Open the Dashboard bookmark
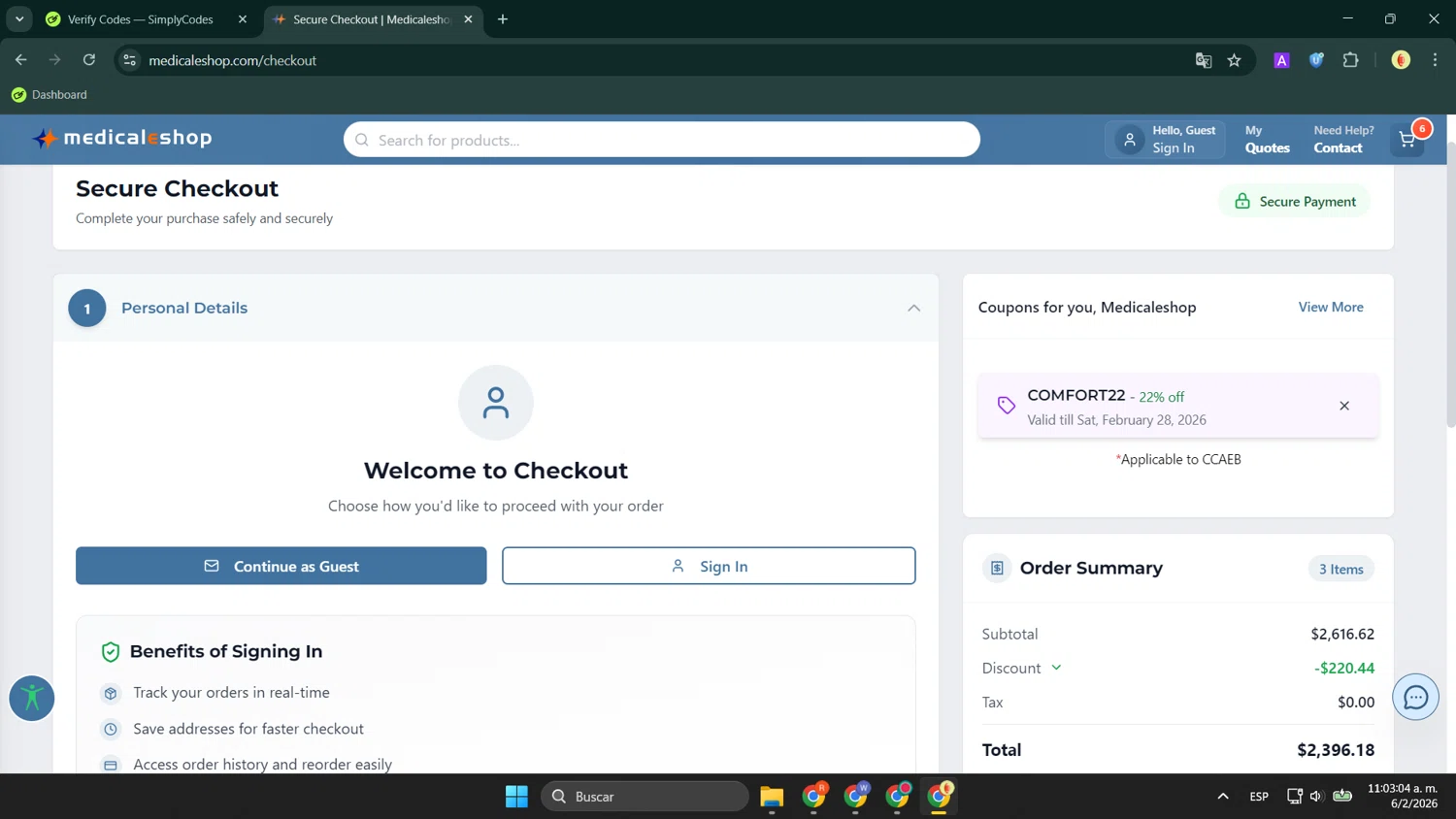 coord(50,95)
